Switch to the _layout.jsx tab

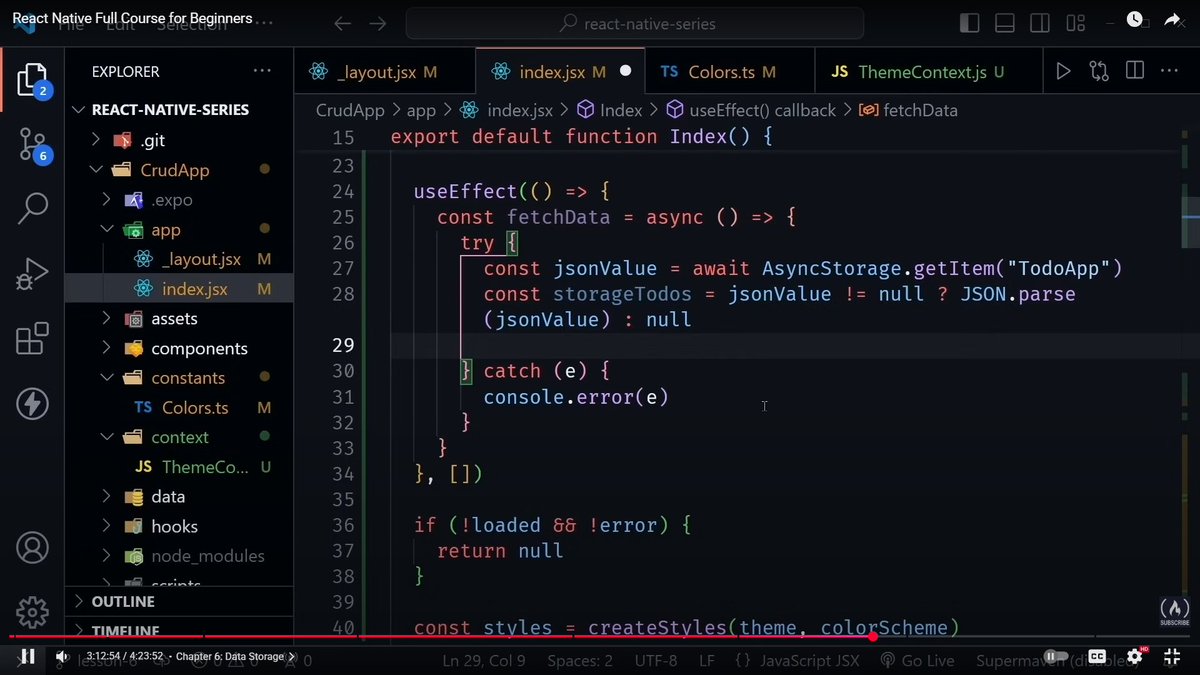385,71
